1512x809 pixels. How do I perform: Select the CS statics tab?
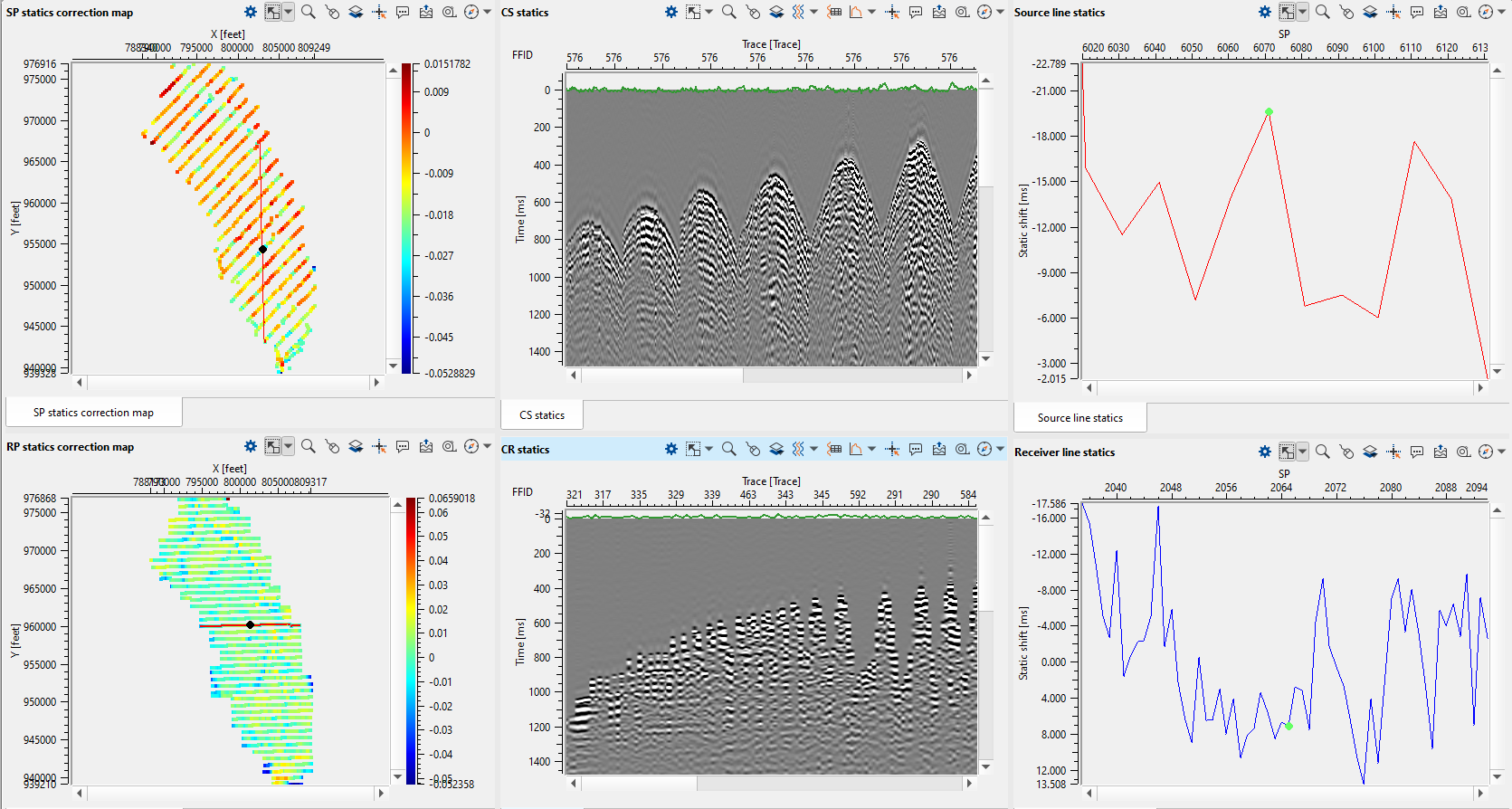(541, 415)
